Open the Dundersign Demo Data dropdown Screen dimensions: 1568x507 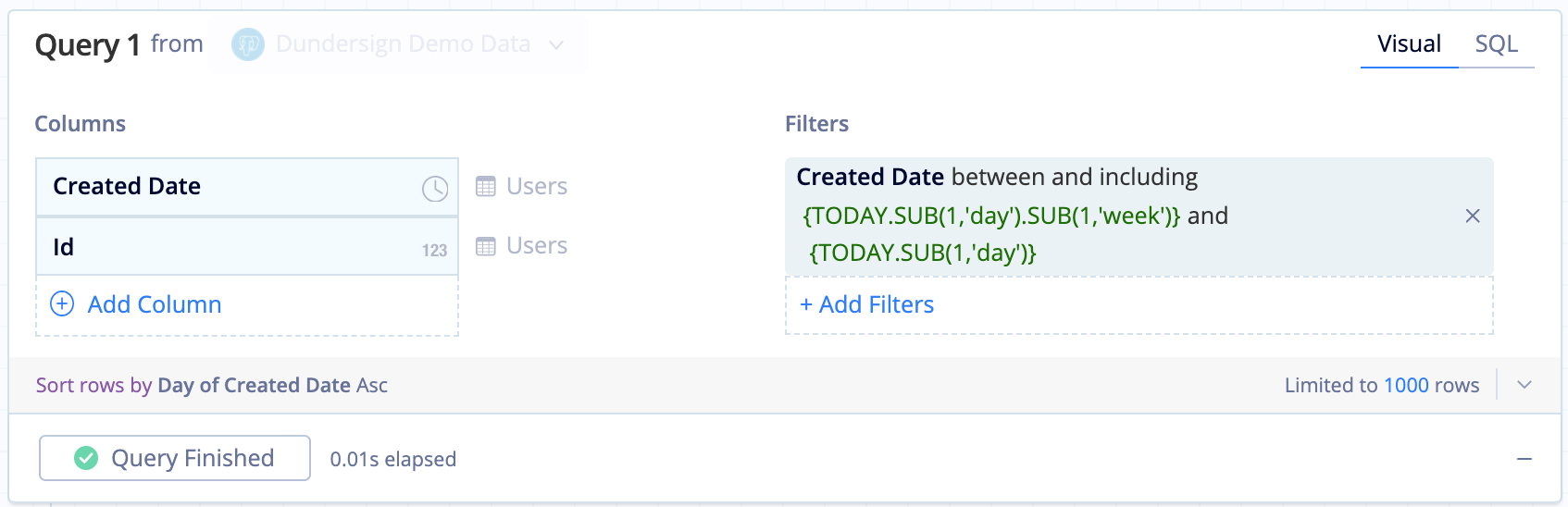click(x=555, y=44)
